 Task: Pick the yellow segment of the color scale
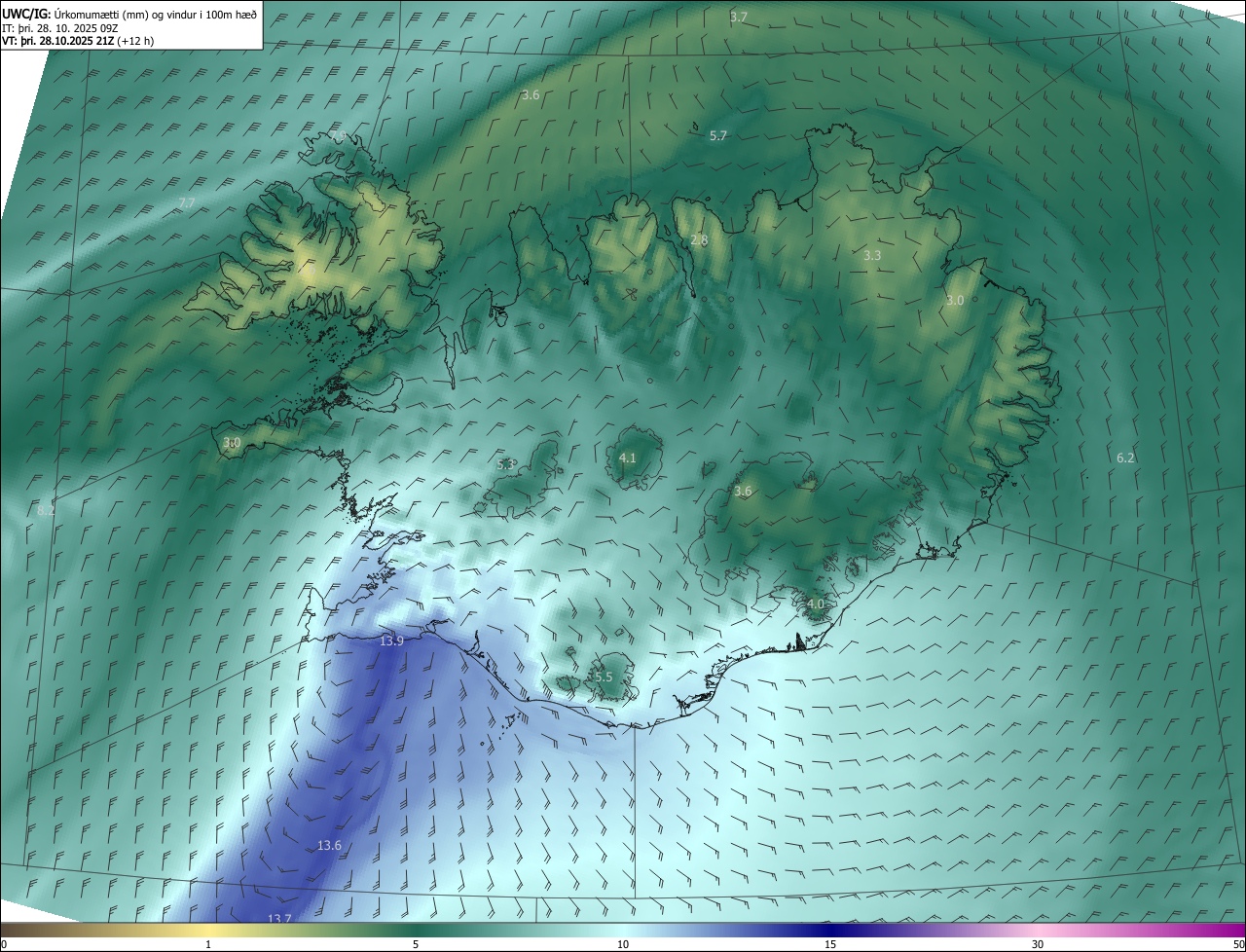[x=208, y=930]
